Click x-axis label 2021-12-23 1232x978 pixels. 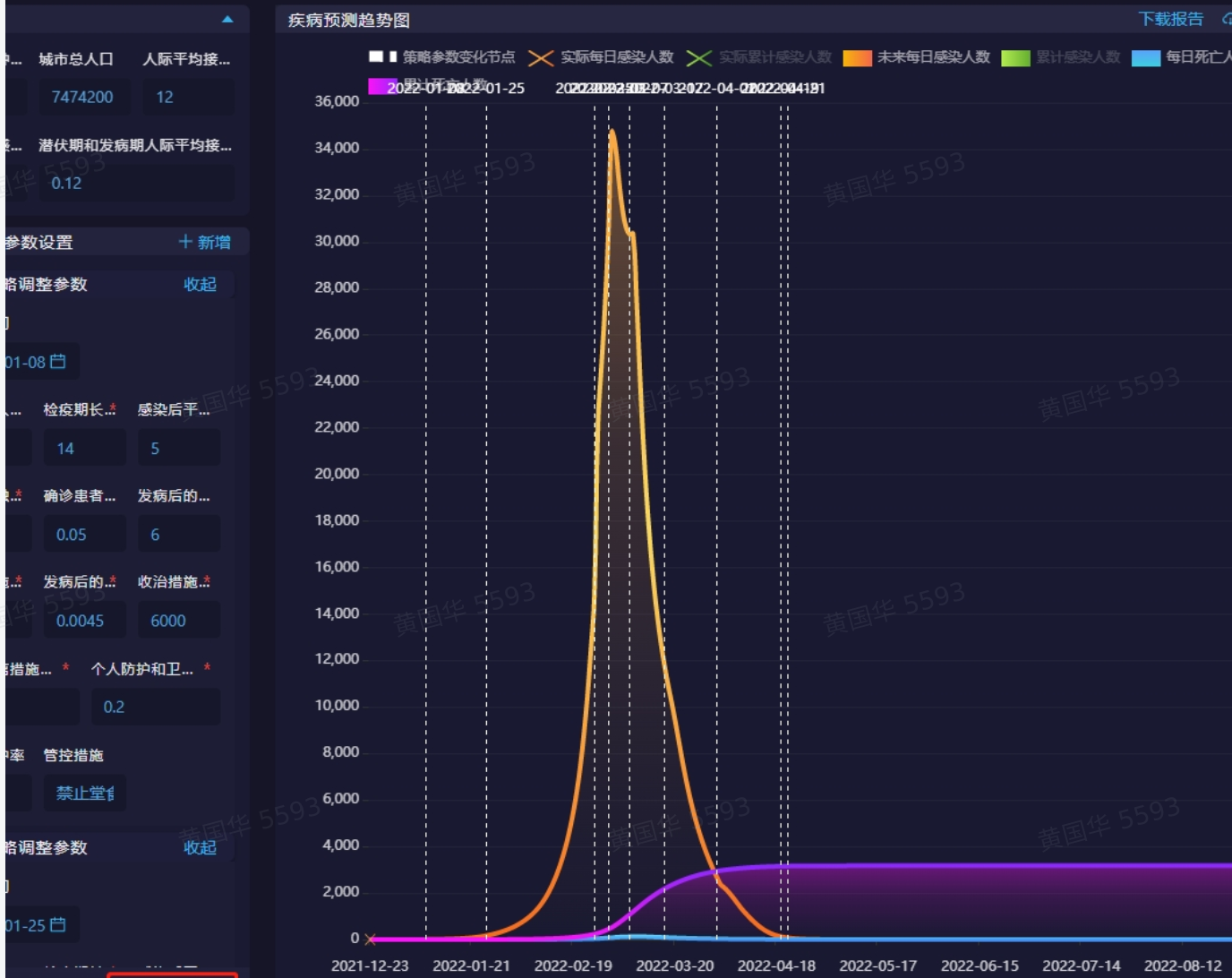click(x=370, y=965)
